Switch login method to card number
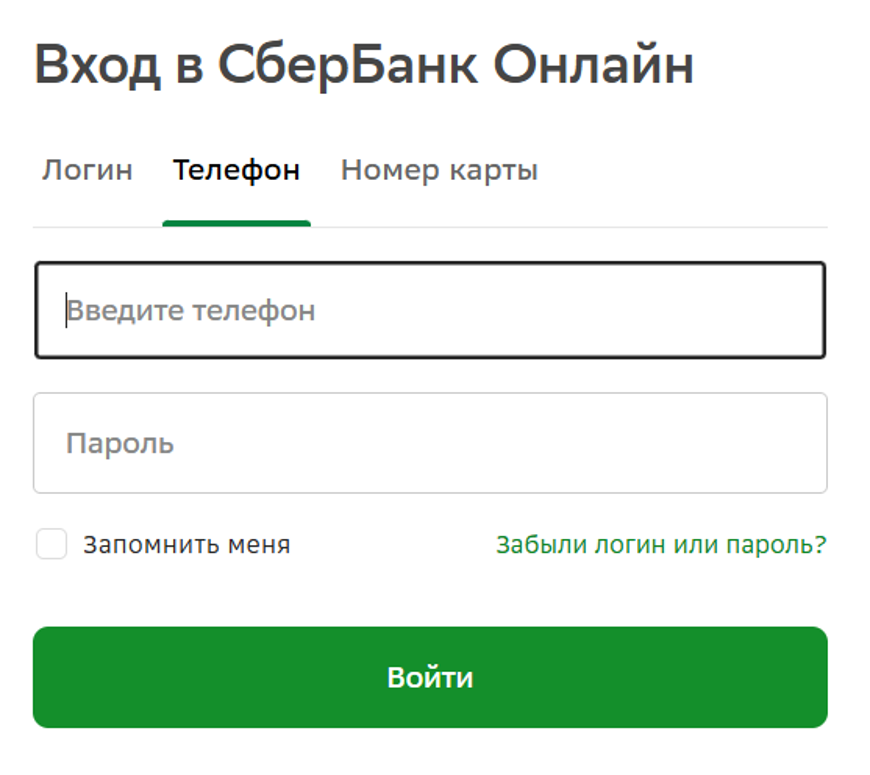This screenshot has width=870, height=775. [x=439, y=169]
